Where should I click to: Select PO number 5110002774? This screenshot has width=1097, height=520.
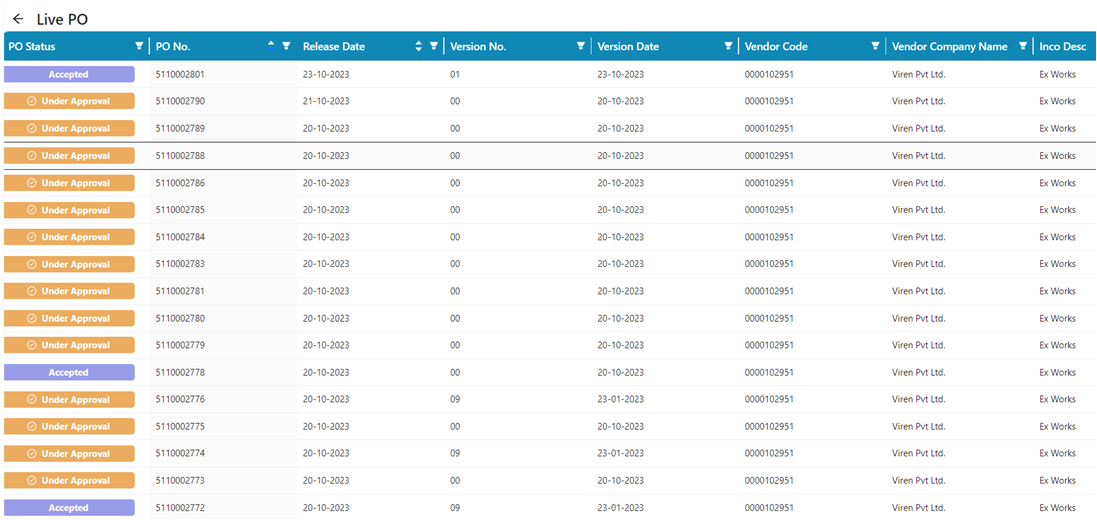[181, 454]
